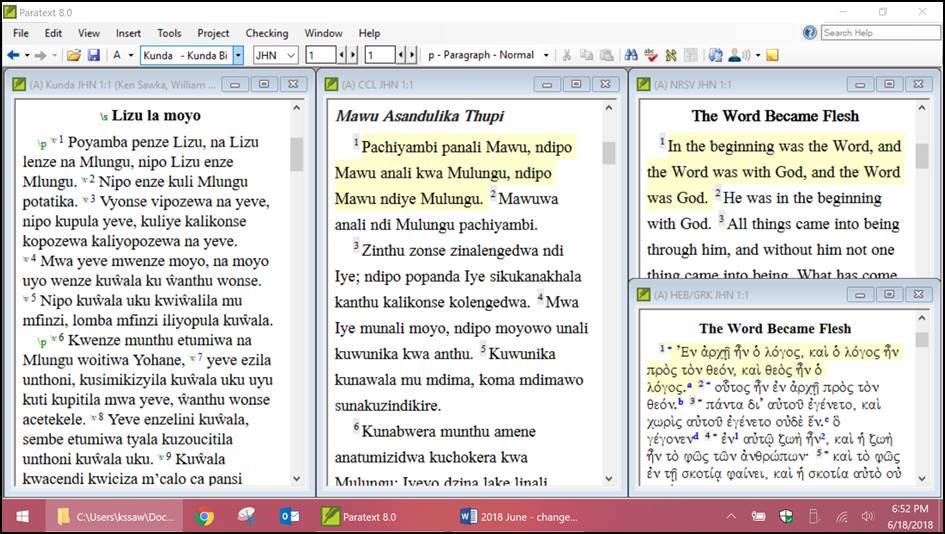Image resolution: width=945 pixels, height=534 pixels.
Task: Expand the Back history dropdown arrow
Action: (27, 55)
